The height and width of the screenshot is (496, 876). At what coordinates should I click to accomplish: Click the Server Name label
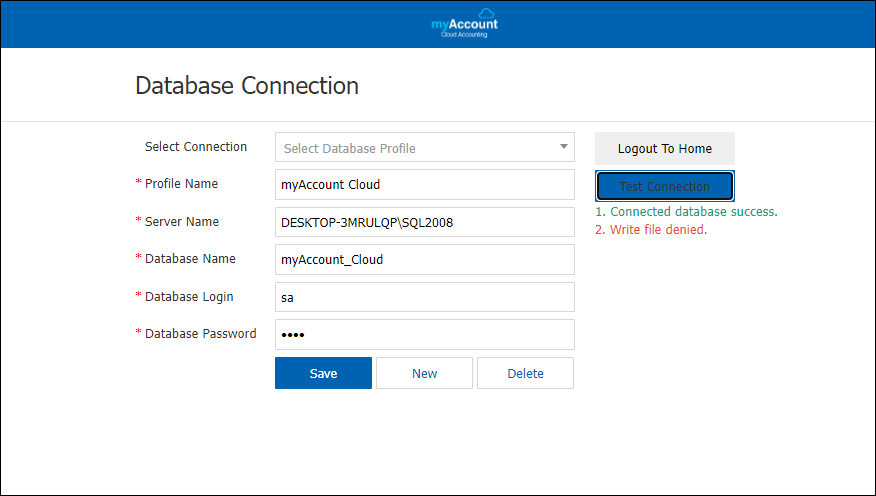(182, 221)
